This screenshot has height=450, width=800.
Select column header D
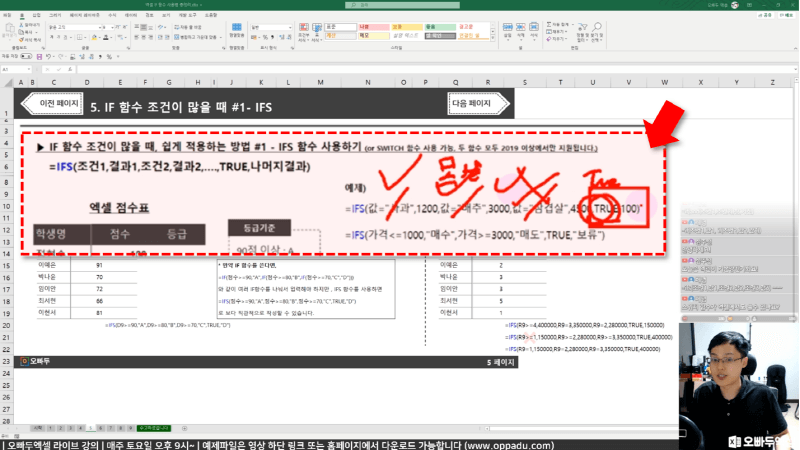(87, 82)
